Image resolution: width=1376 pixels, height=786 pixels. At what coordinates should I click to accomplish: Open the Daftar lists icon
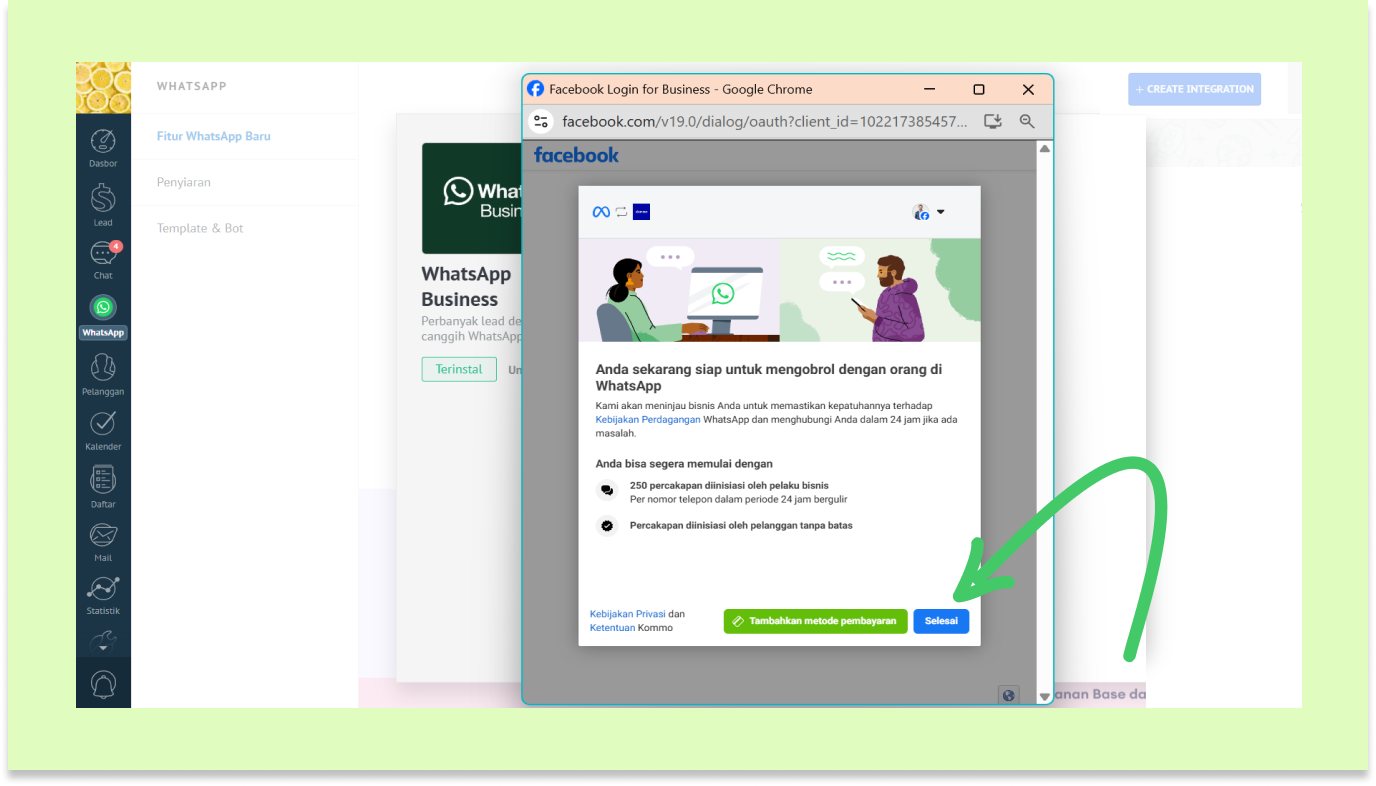pyautogui.click(x=103, y=486)
